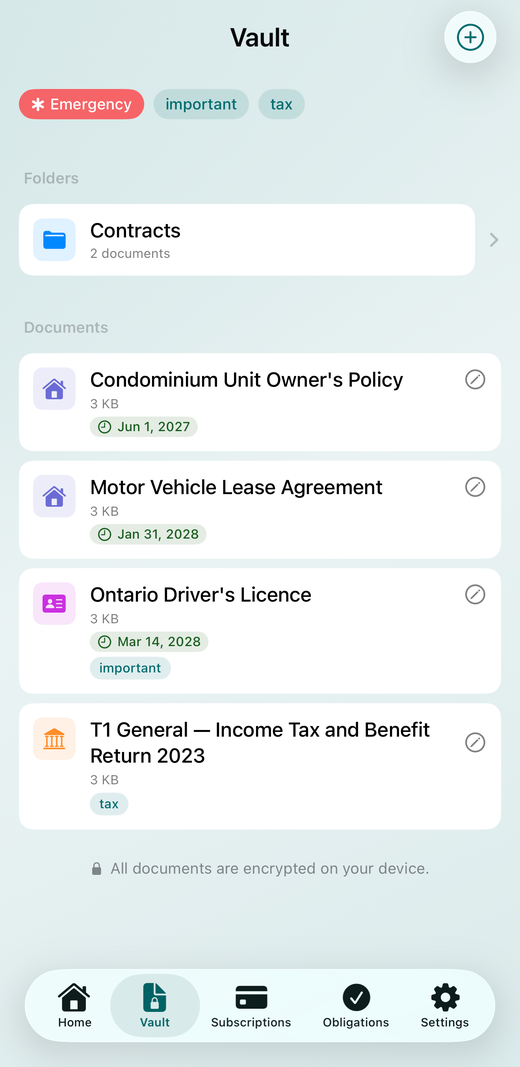This screenshot has width=520, height=1067.
Task: Switch to the Subscriptions tab
Action: [x=251, y=1006]
